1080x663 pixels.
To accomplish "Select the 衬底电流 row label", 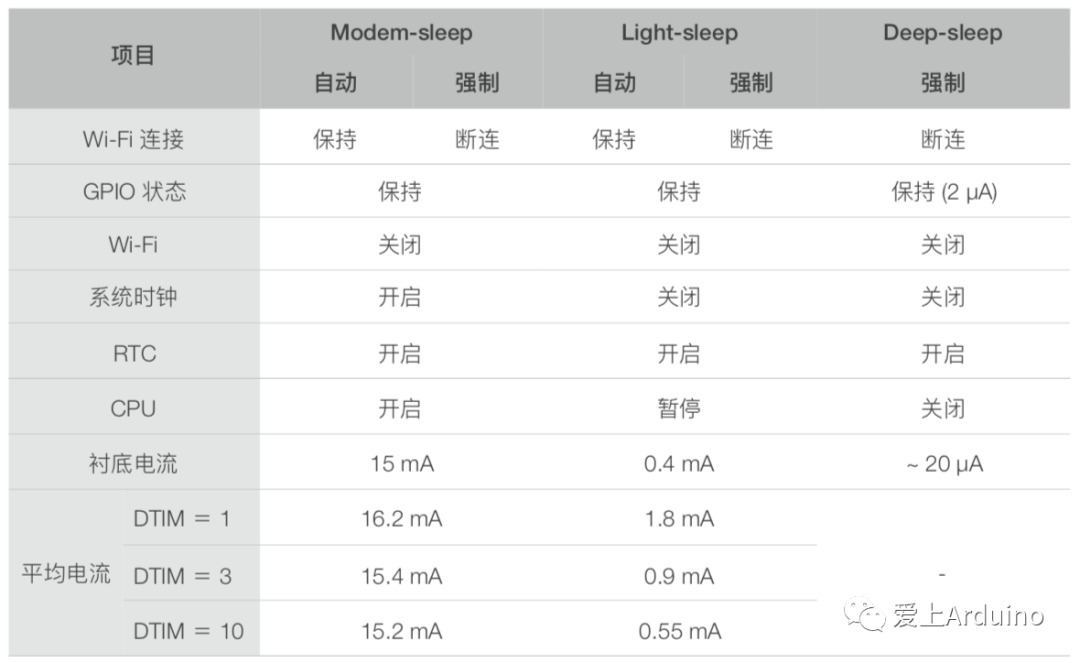I will [134, 463].
